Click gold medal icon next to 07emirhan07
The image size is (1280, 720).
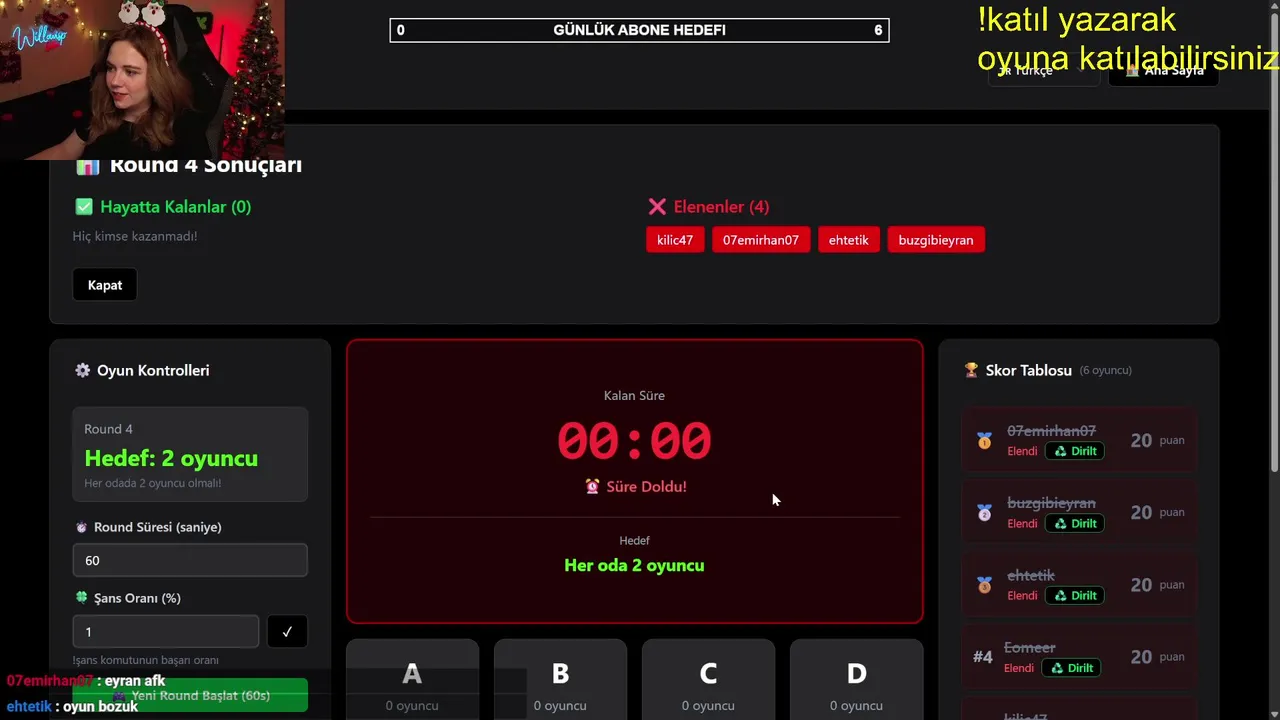pos(985,440)
